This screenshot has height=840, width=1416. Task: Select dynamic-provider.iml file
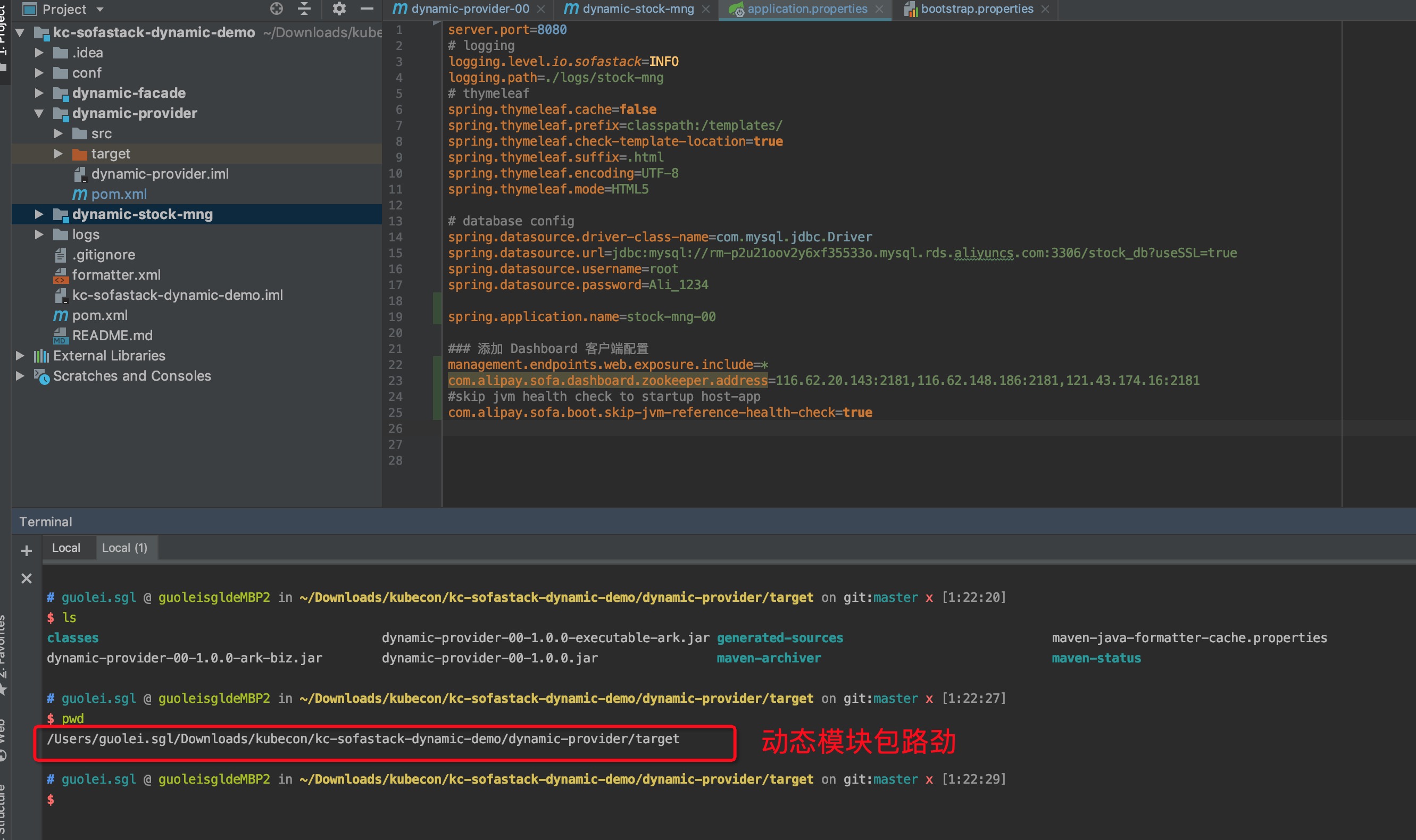pyautogui.click(x=160, y=174)
